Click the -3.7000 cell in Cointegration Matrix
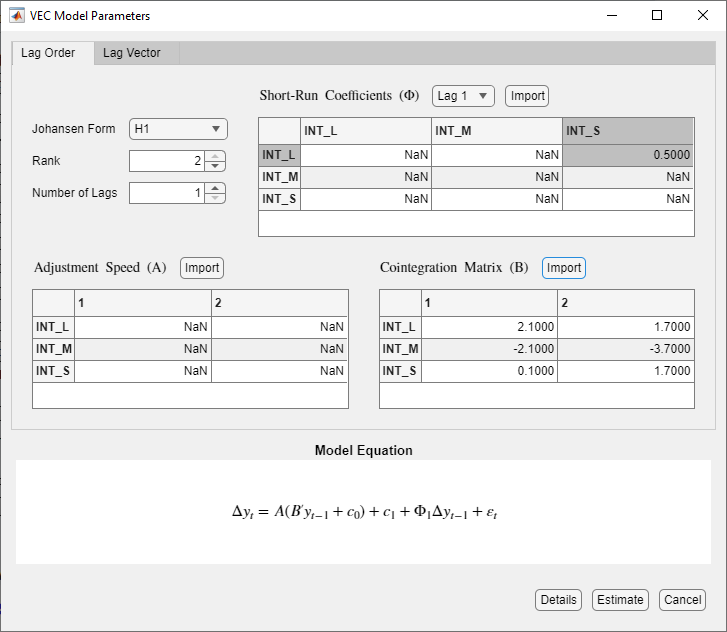 click(x=625, y=349)
